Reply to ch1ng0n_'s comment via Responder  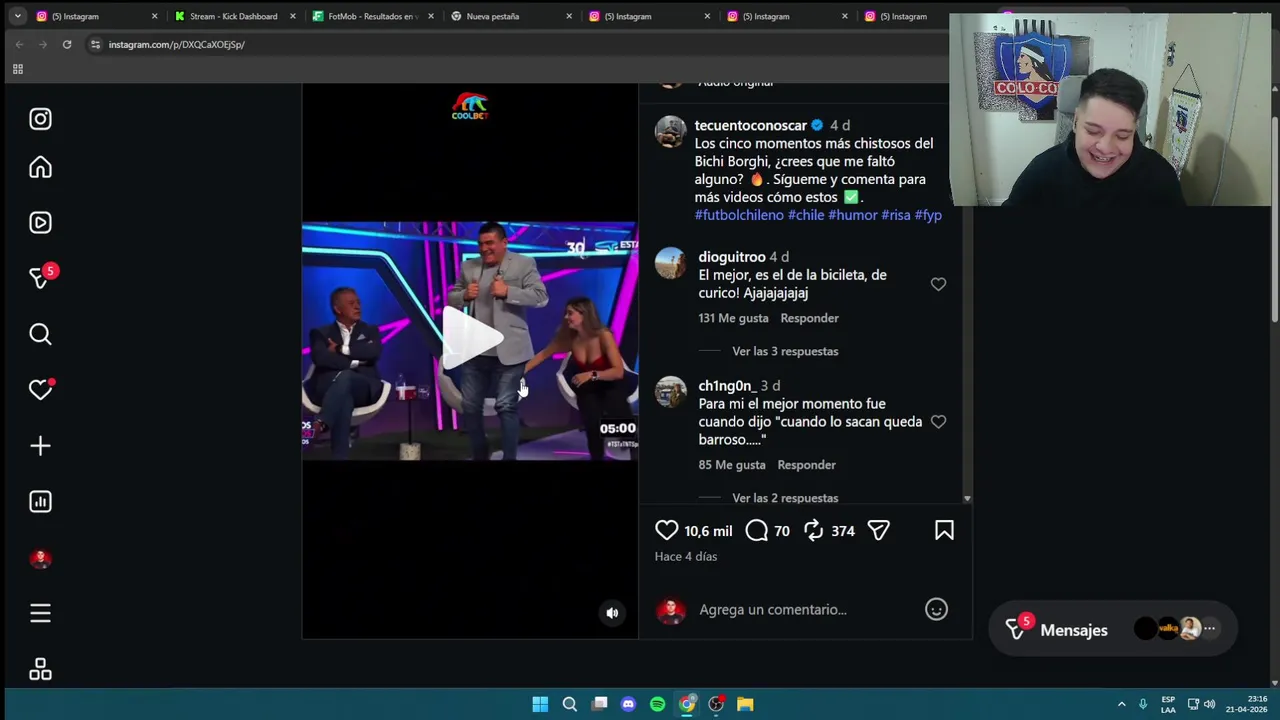coord(806,465)
